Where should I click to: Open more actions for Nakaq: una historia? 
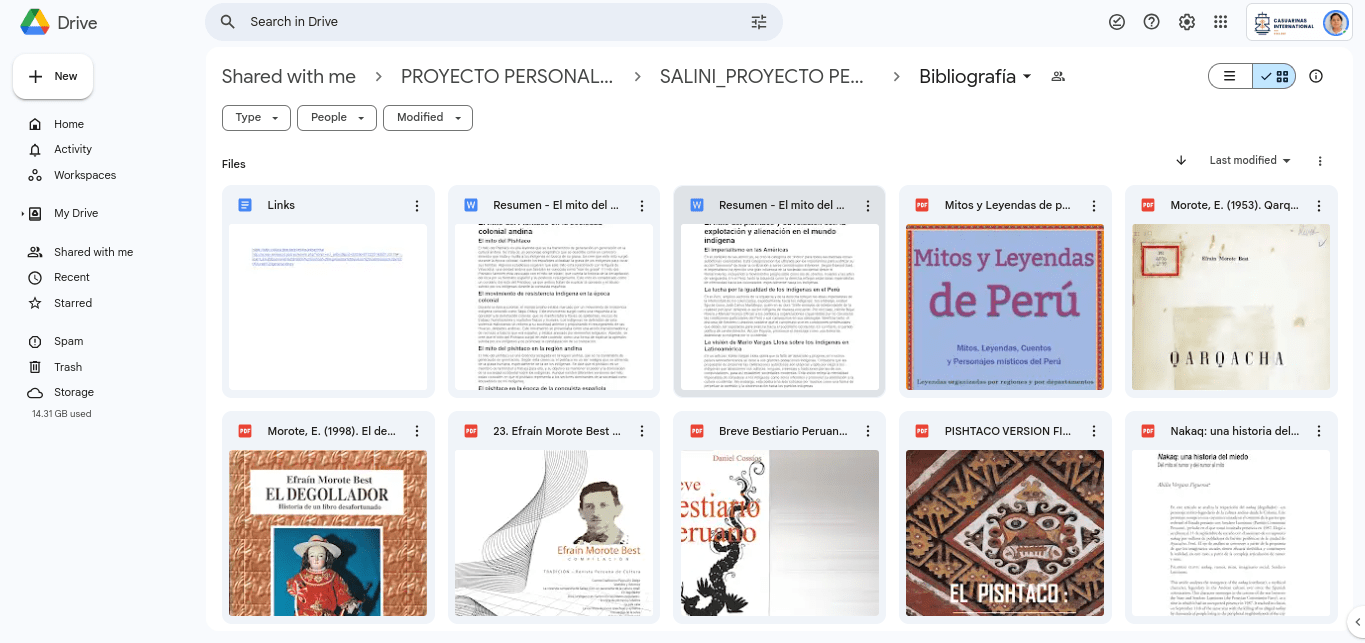[x=1319, y=432]
